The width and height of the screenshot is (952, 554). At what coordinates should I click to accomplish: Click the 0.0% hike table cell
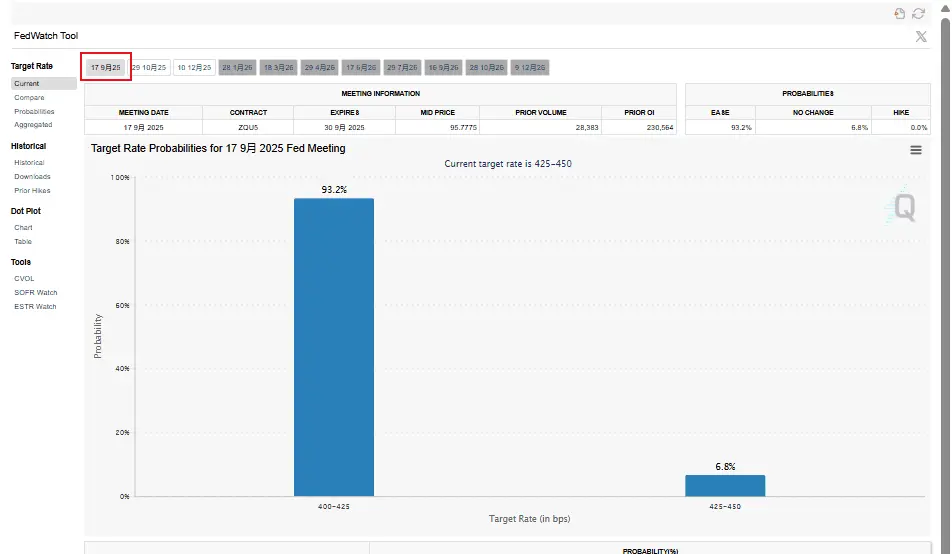[901, 128]
